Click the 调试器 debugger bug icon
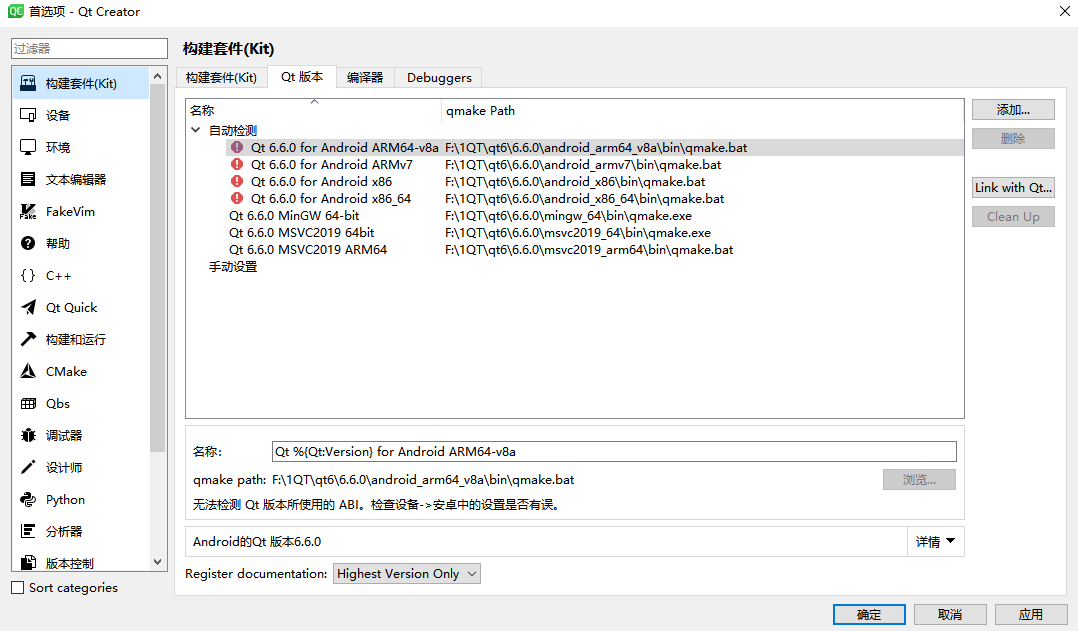Screen dimensions: 1078x631 (x=28, y=435)
